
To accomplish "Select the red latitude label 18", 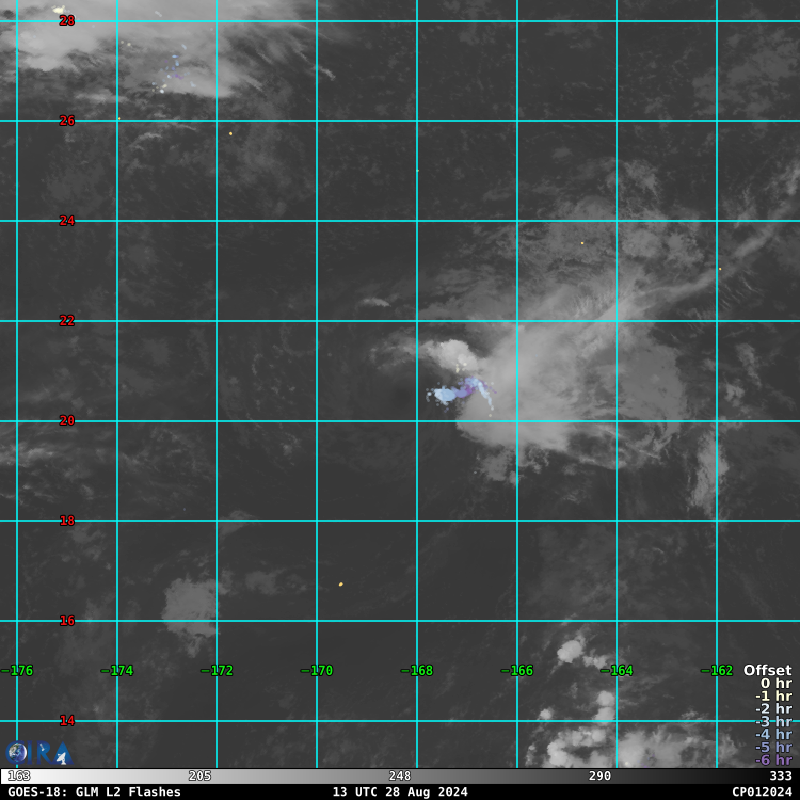I will pos(67,520).
